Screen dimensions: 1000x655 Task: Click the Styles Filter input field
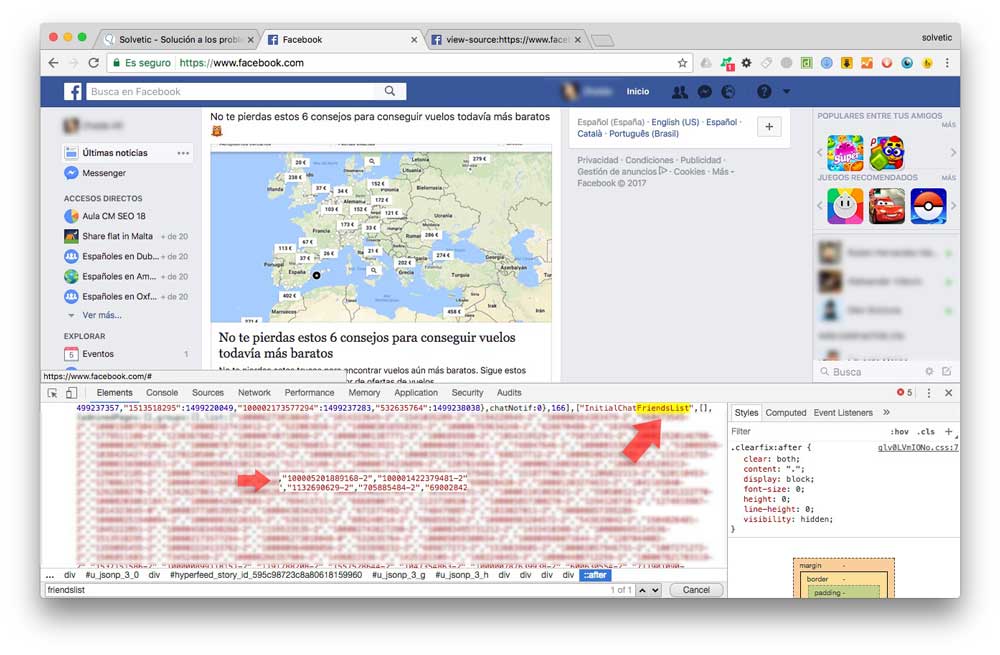pos(807,432)
